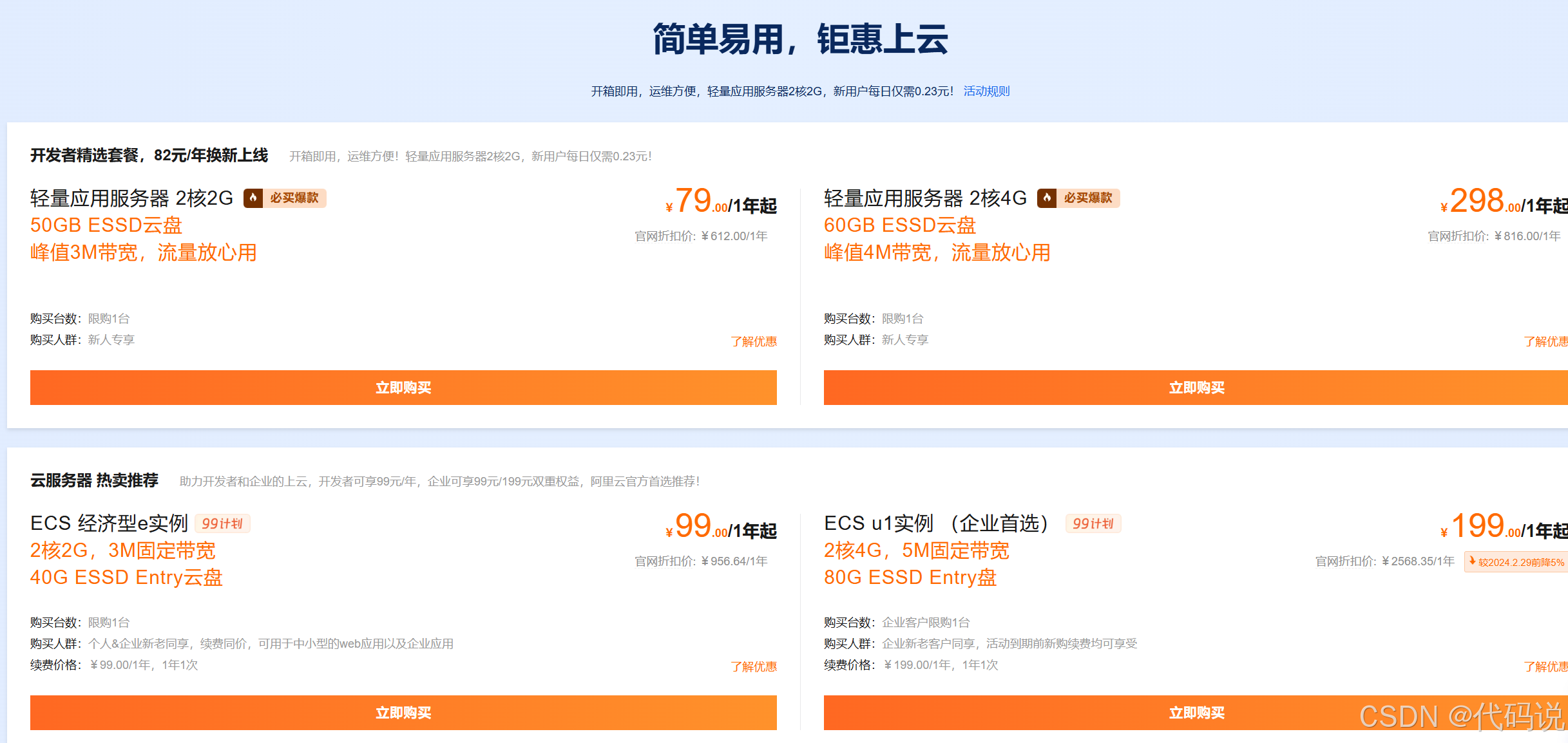The image size is (1568, 743).
Task: Click the ¥79.00/1年起 price
Action: [721, 201]
